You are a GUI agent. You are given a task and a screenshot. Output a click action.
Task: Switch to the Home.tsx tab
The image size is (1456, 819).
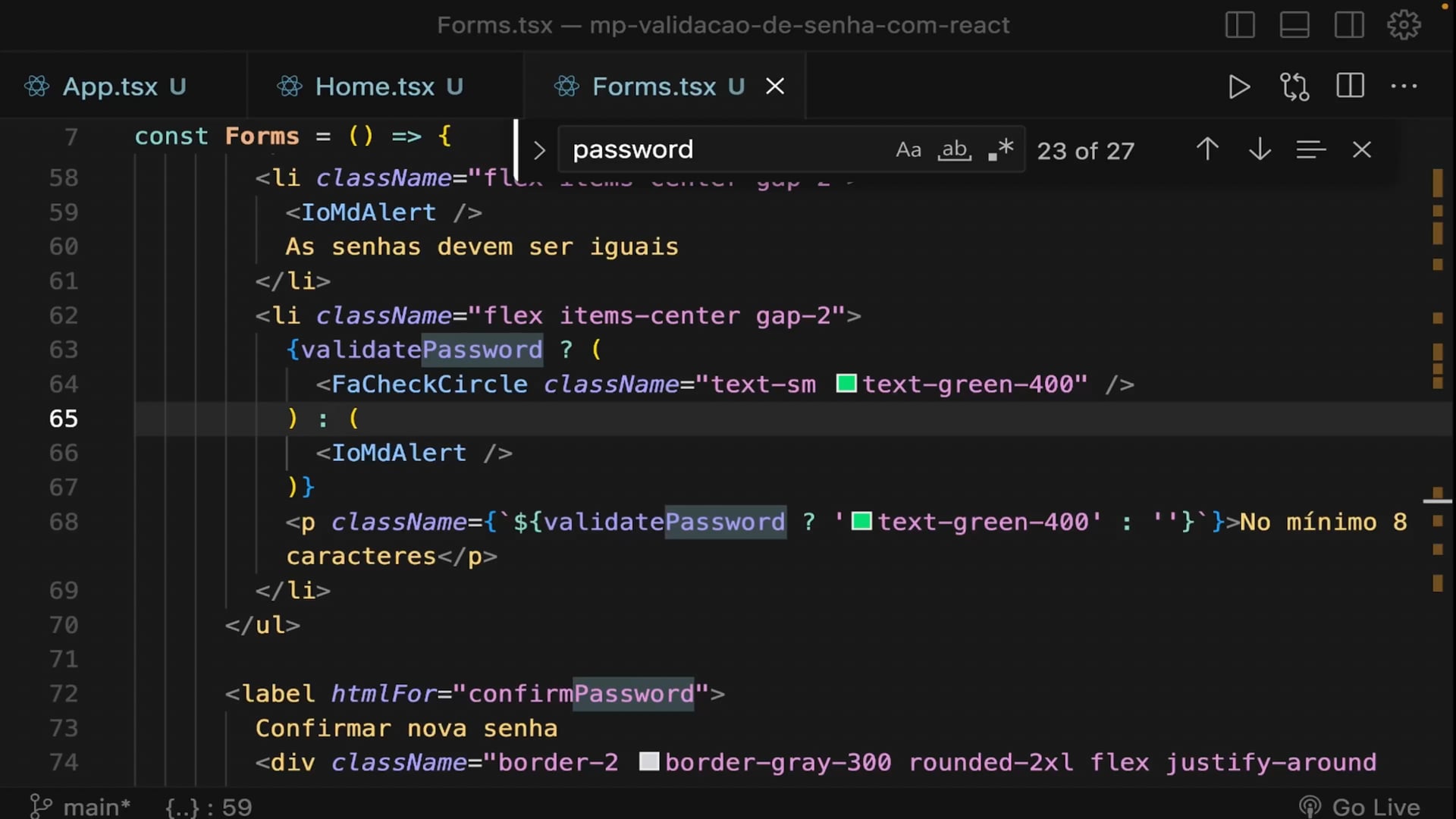click(x=375, y=86)
